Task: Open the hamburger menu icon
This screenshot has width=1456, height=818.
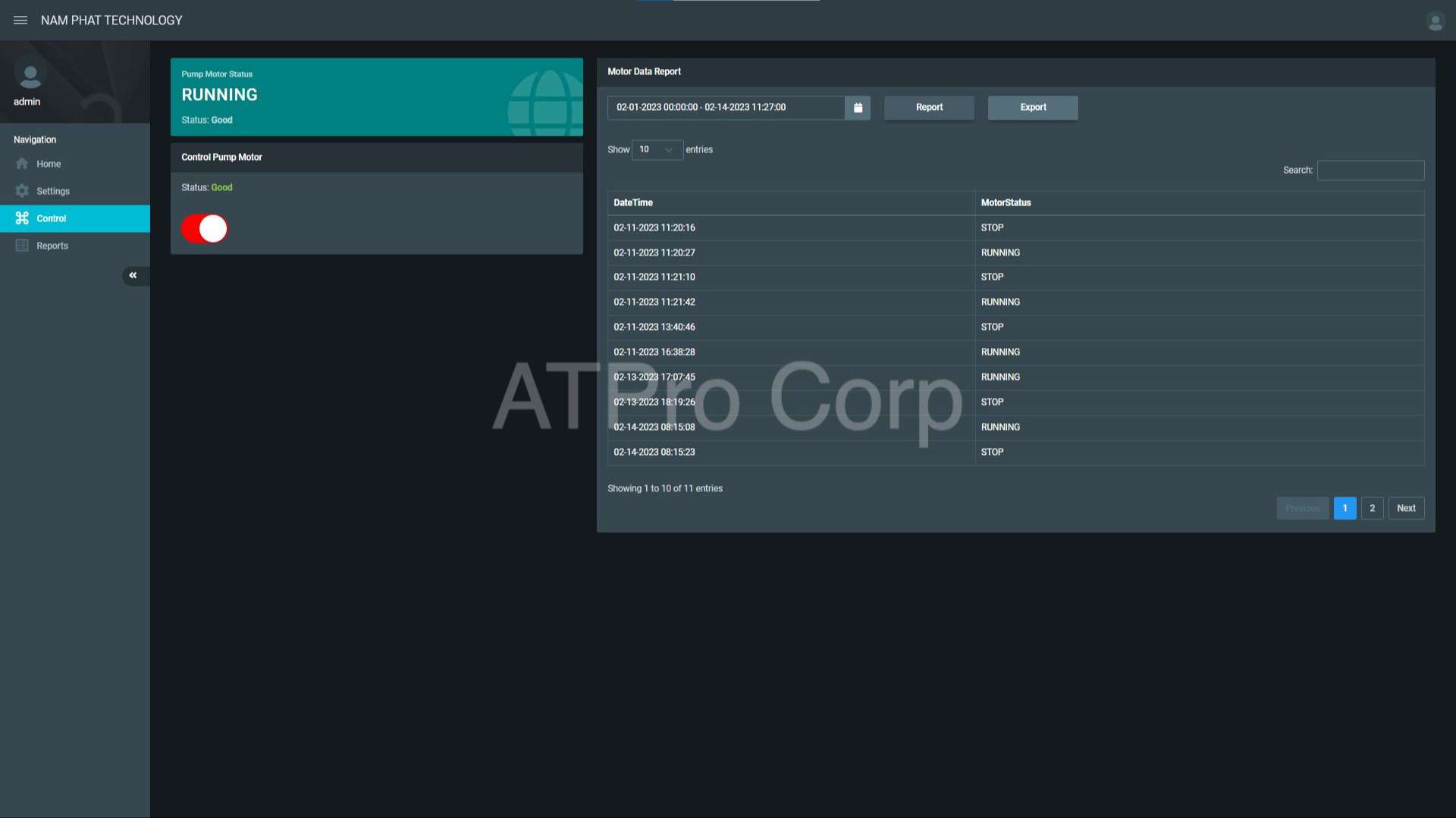Action: (20, 20)
